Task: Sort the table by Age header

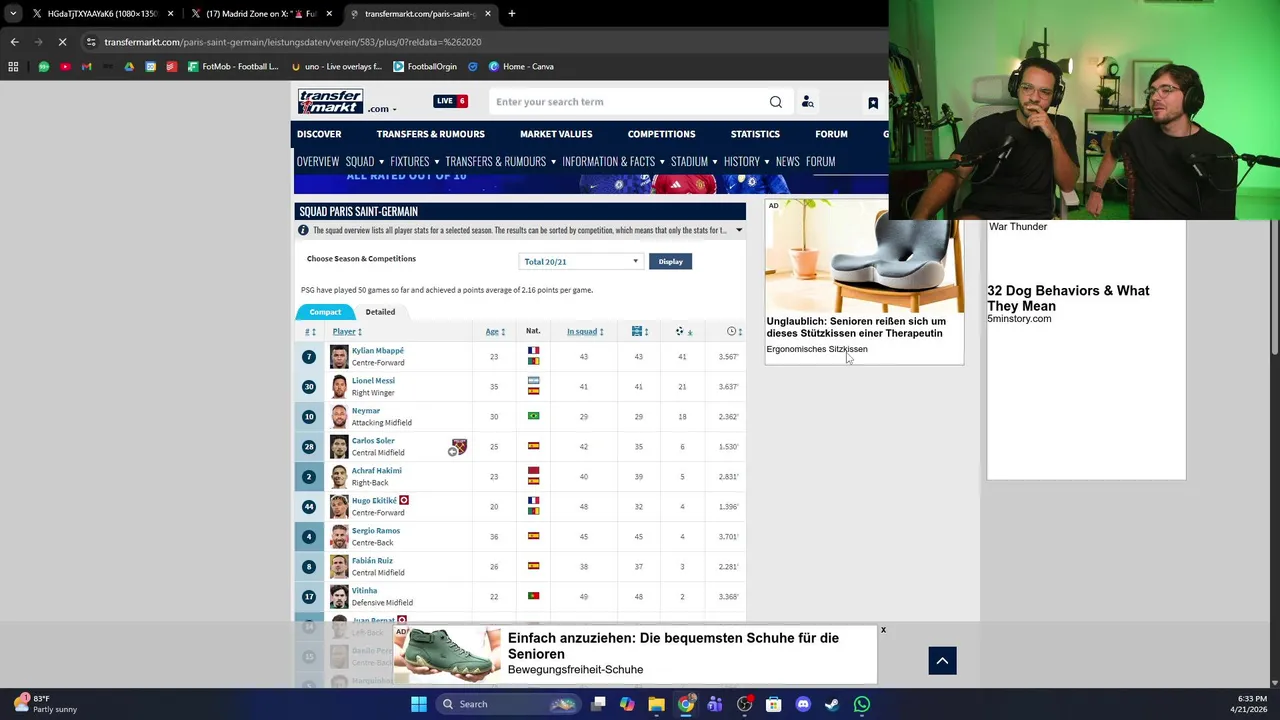Action: pyautogui.click(x=495, y=331)
